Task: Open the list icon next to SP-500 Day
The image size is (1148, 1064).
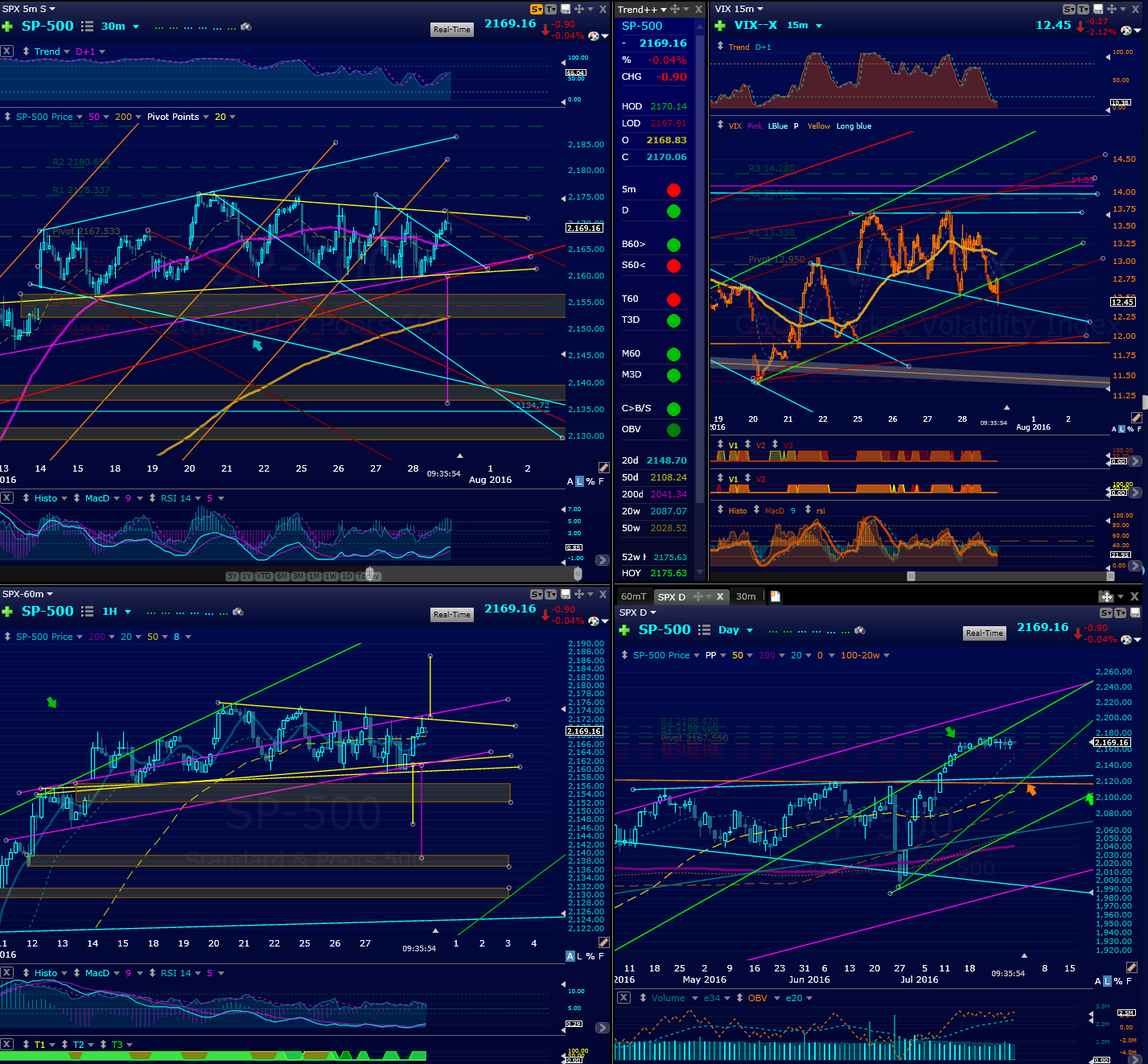Action: (704, 630)
